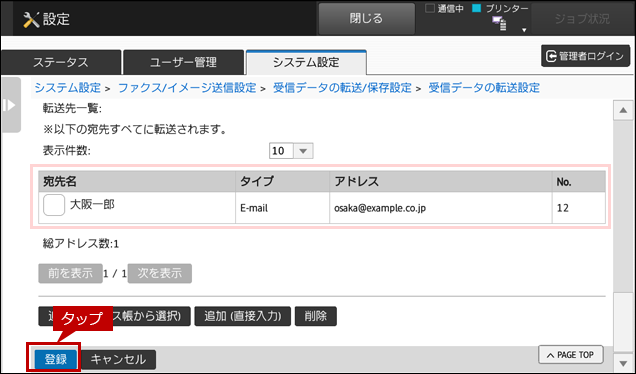Follow the 受信データの転送設定 breadcrumb link
The image size is (636, 374).
click(484, 88)
